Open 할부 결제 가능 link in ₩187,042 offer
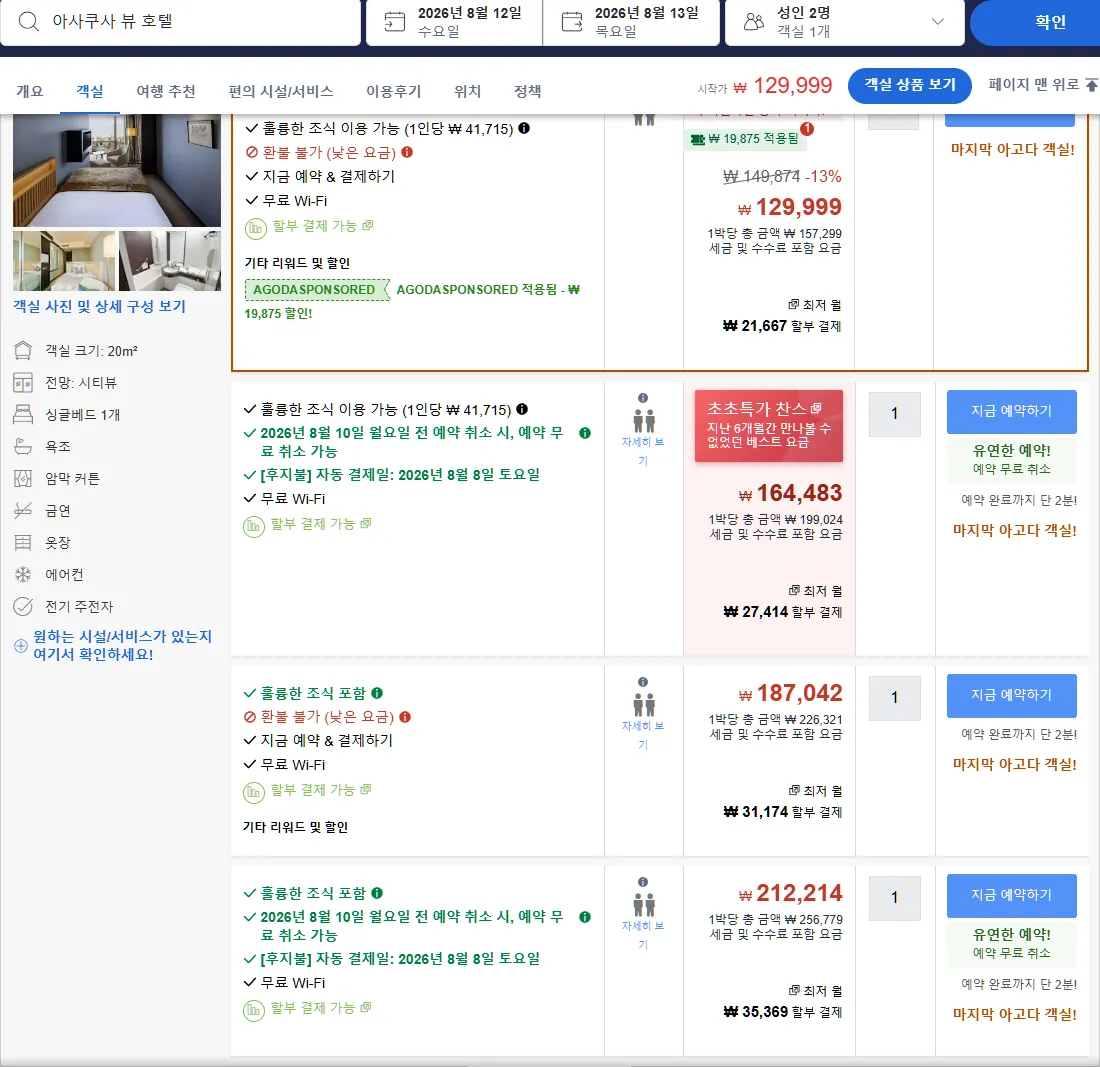Image resolution: width=1100 pixels, height=1067 pixels. [x=321, y=790]
